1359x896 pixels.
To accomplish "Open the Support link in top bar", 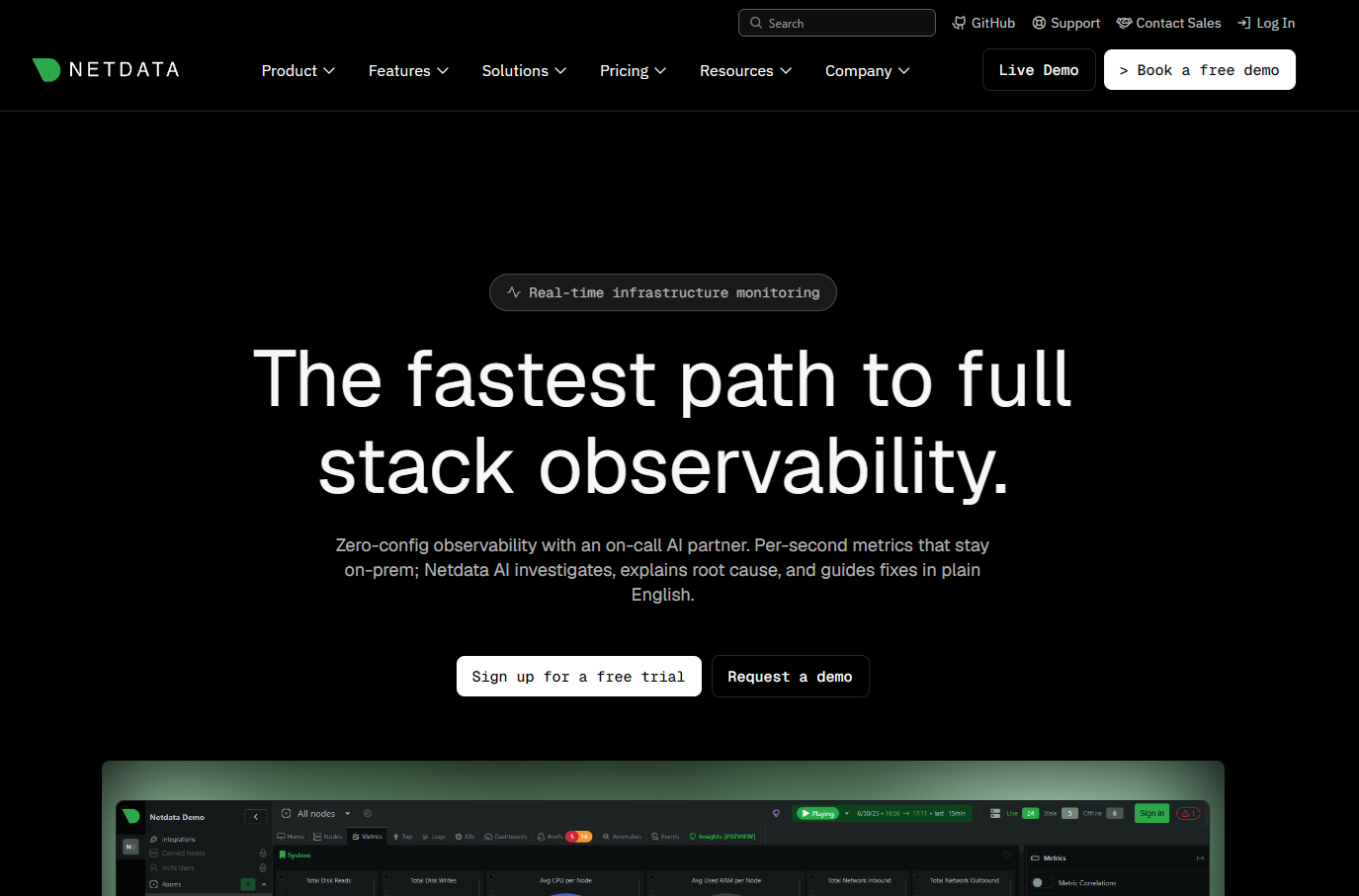I will pyautogui.click(x=1065, y=23).
